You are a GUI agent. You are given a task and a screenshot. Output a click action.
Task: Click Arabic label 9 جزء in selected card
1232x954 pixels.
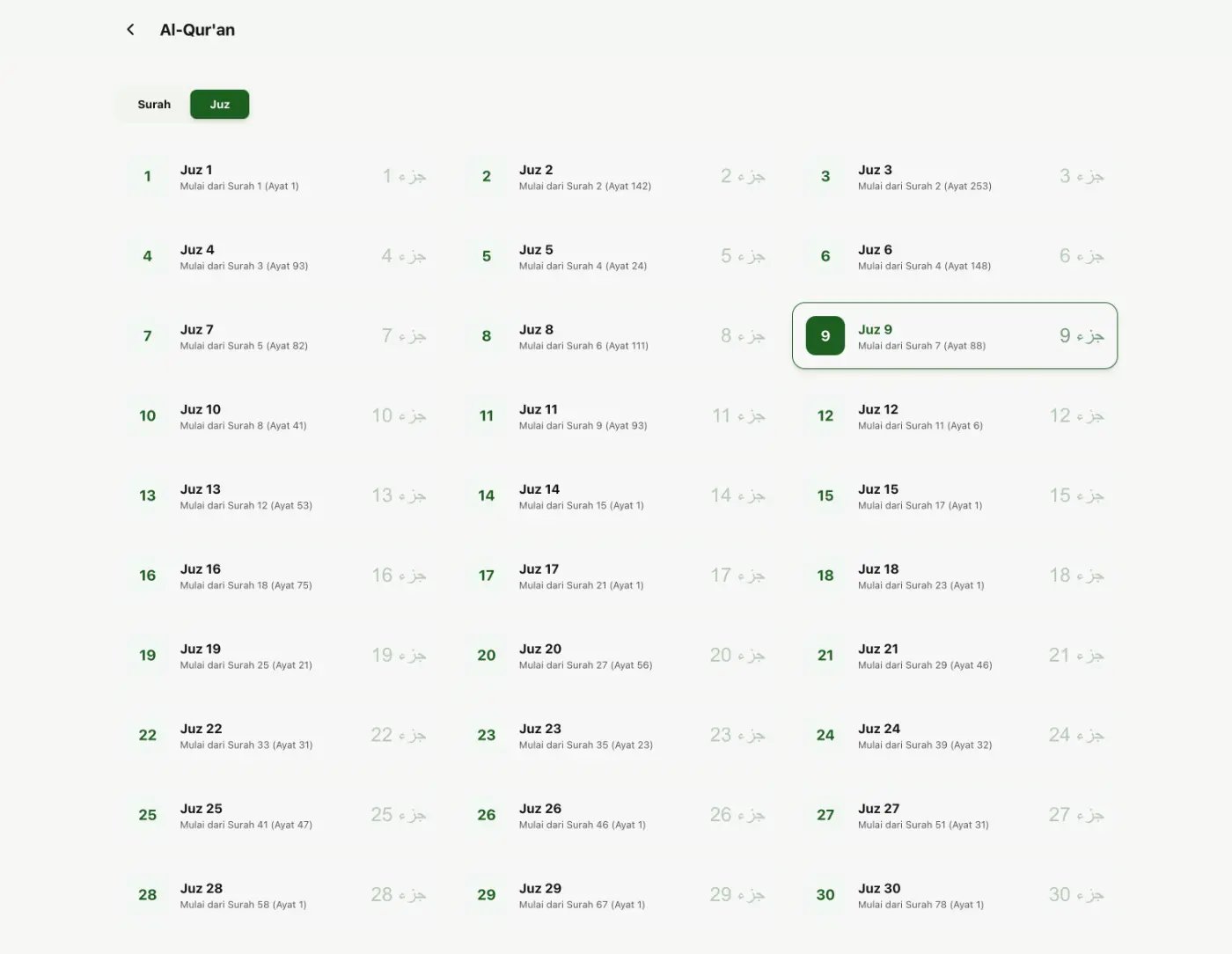1082,336
